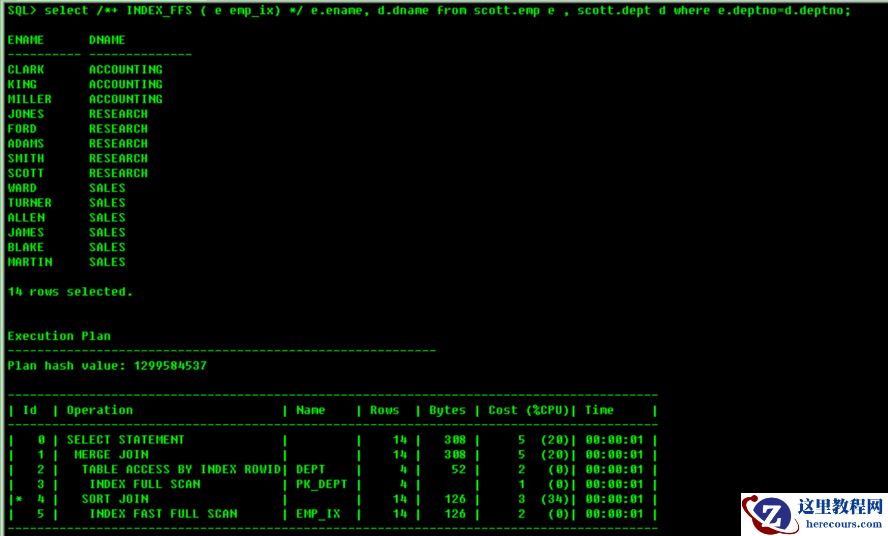Click ACCOUNTING in the CLARK row

tap(126, 70)
